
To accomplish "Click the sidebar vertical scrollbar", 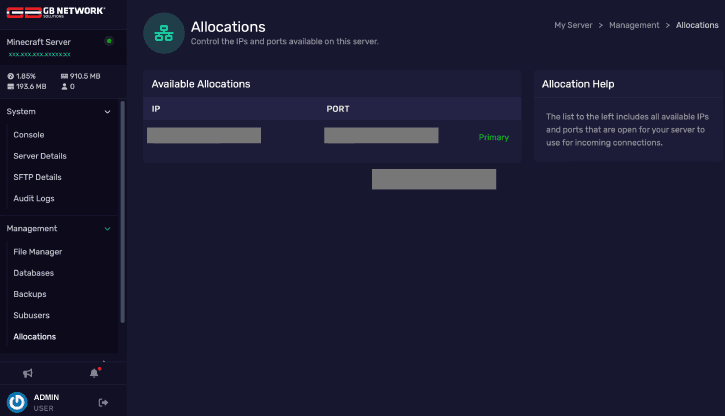I will 122,210.
